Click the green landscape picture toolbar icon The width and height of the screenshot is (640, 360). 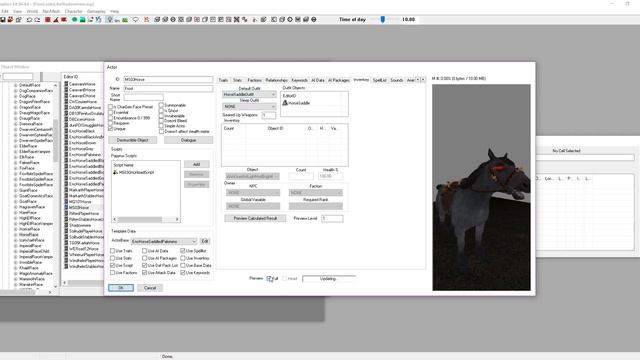click(x=125, y=20)
